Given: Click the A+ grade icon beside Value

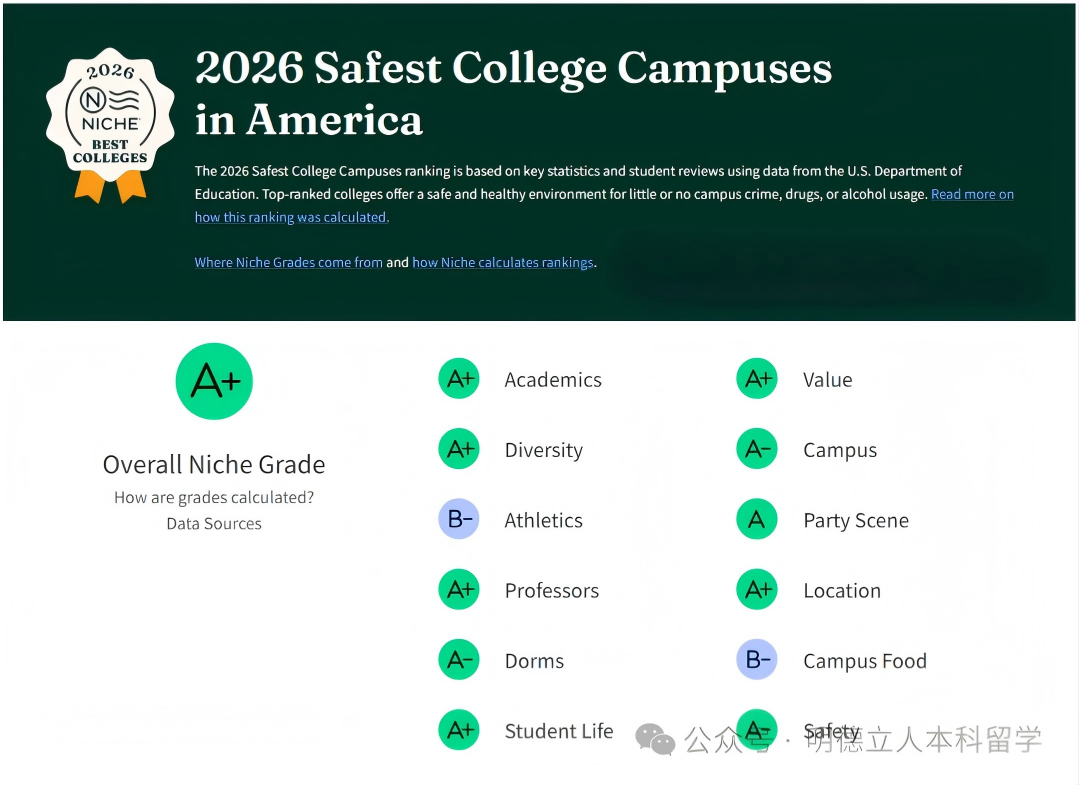Looking at the screenshot, I should tap(757, 379).
